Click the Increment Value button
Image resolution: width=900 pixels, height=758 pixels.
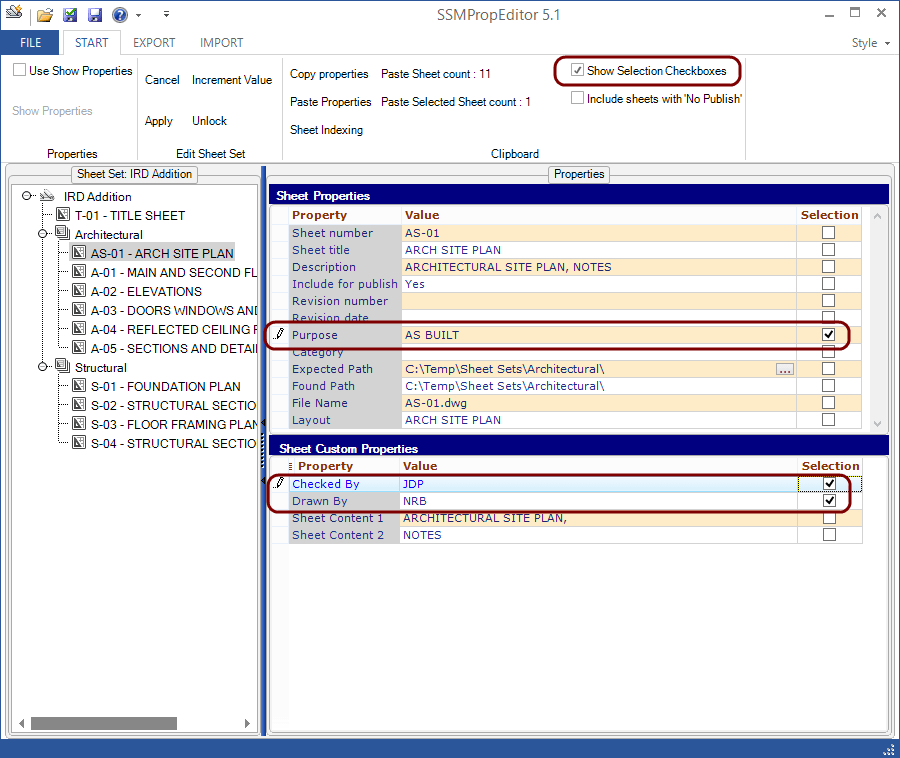[232, 80]
